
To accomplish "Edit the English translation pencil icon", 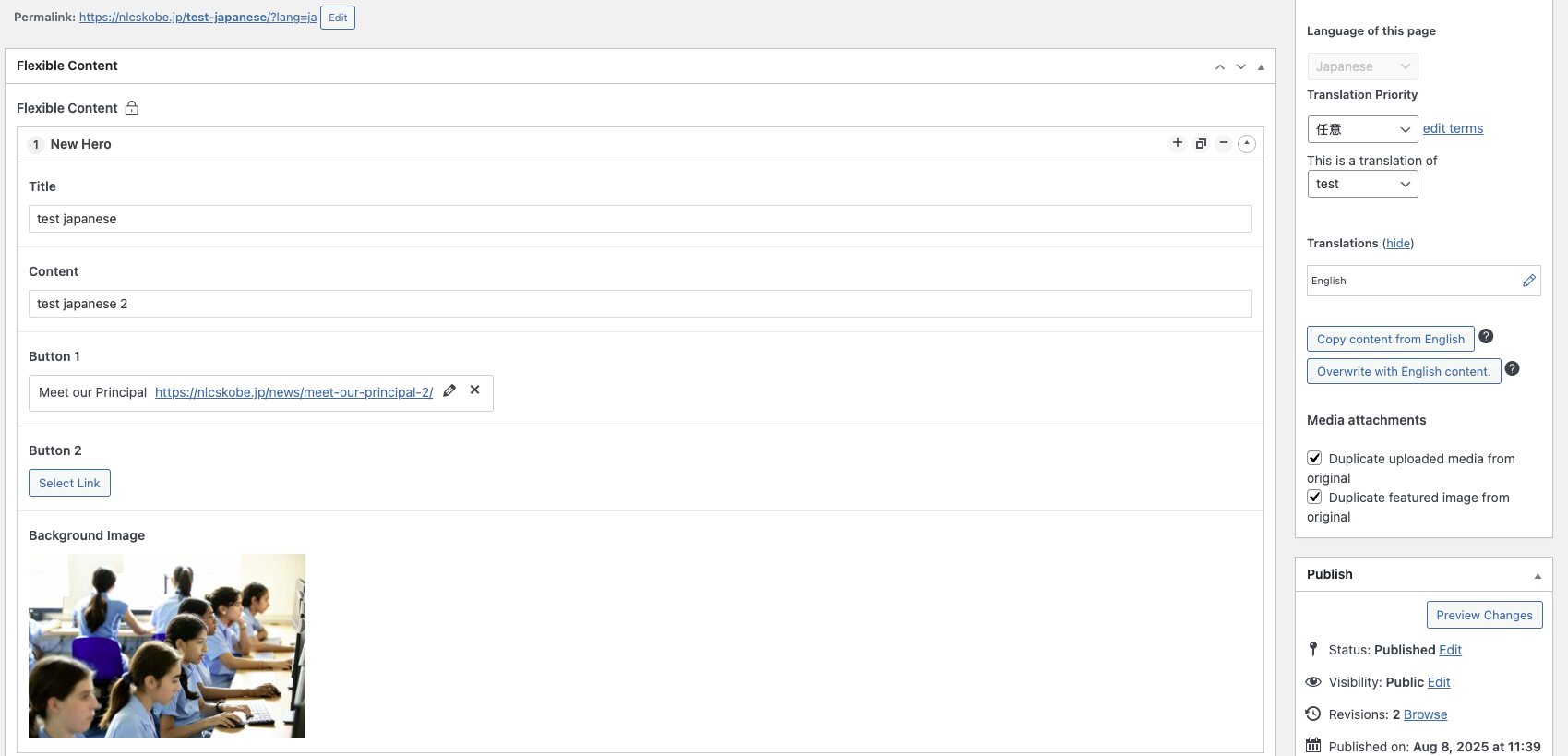I will [x=1529, y=281].
